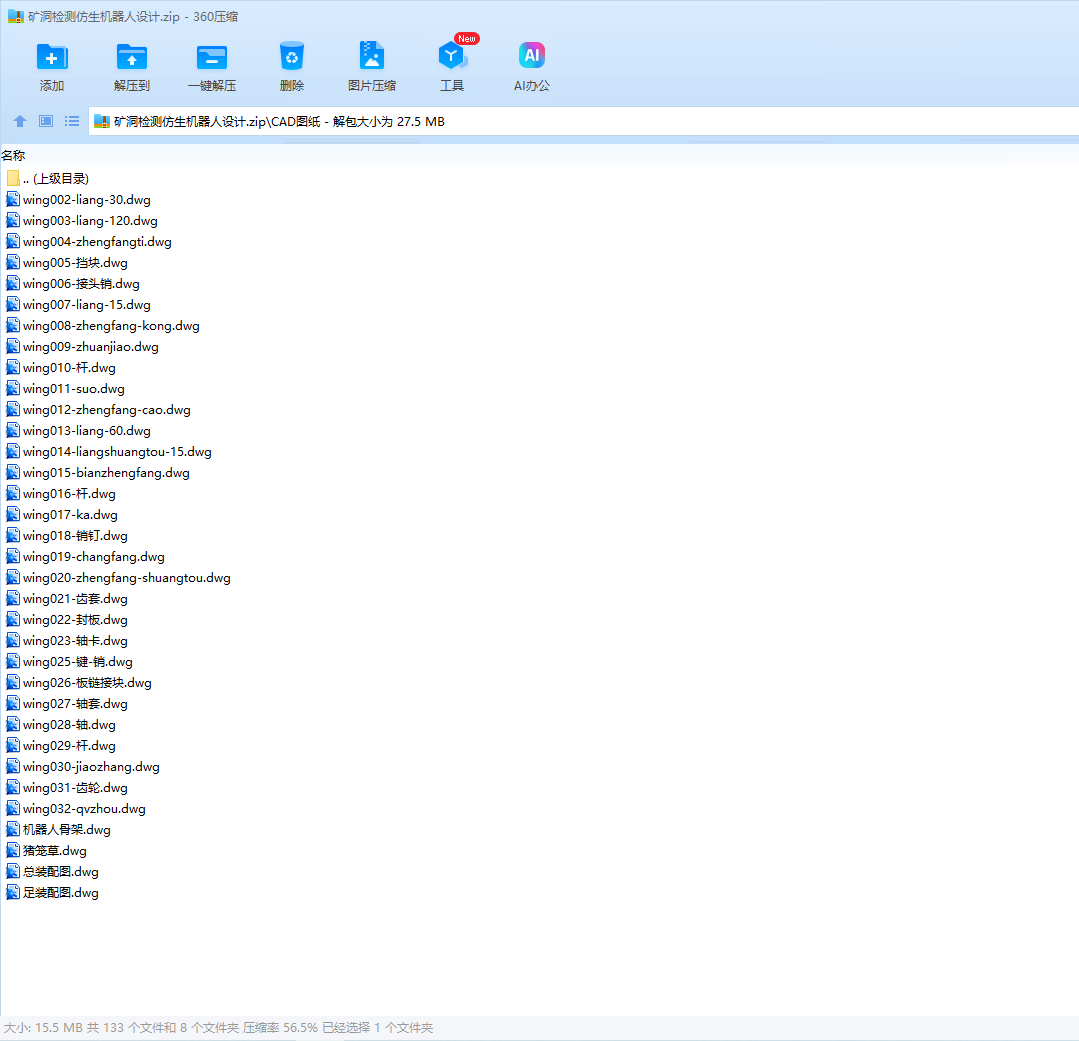The width and height of the screenshot is (1079, 1041).
Task: Sort by the 名称 column header
Action: pyautogui.click(x=13, y=155)
